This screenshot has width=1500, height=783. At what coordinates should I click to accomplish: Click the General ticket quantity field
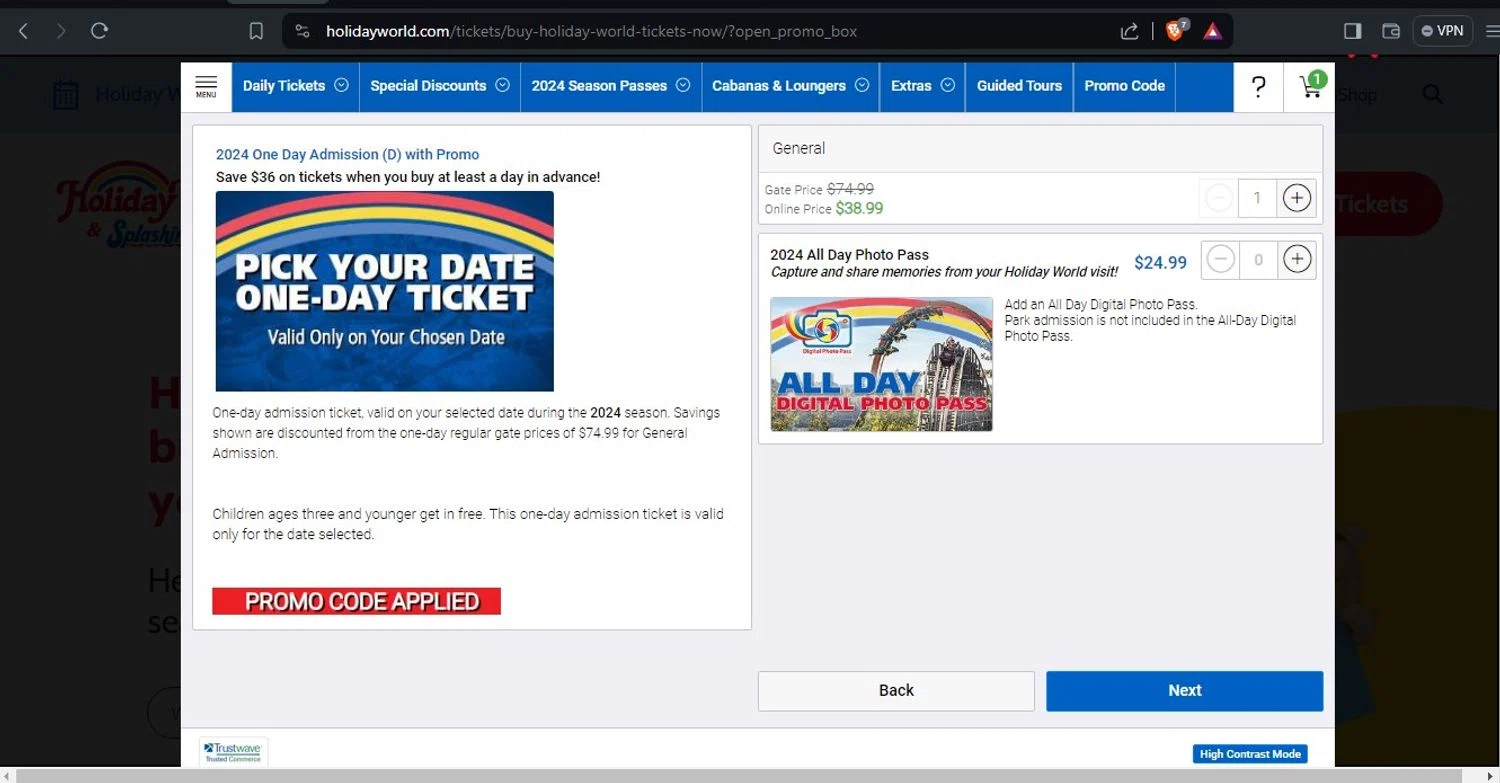point(1258,198)
